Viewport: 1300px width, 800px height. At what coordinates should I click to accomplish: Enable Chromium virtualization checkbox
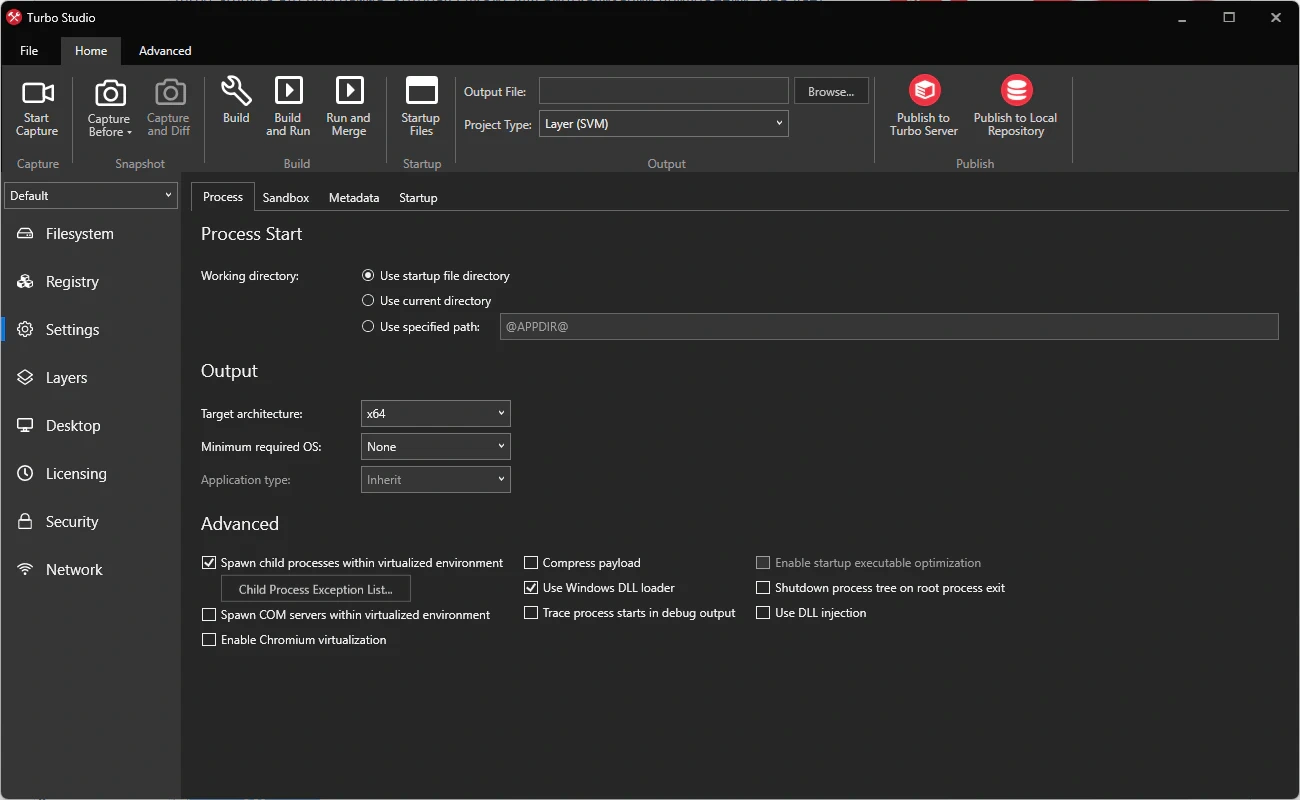(x=209, y=640)
